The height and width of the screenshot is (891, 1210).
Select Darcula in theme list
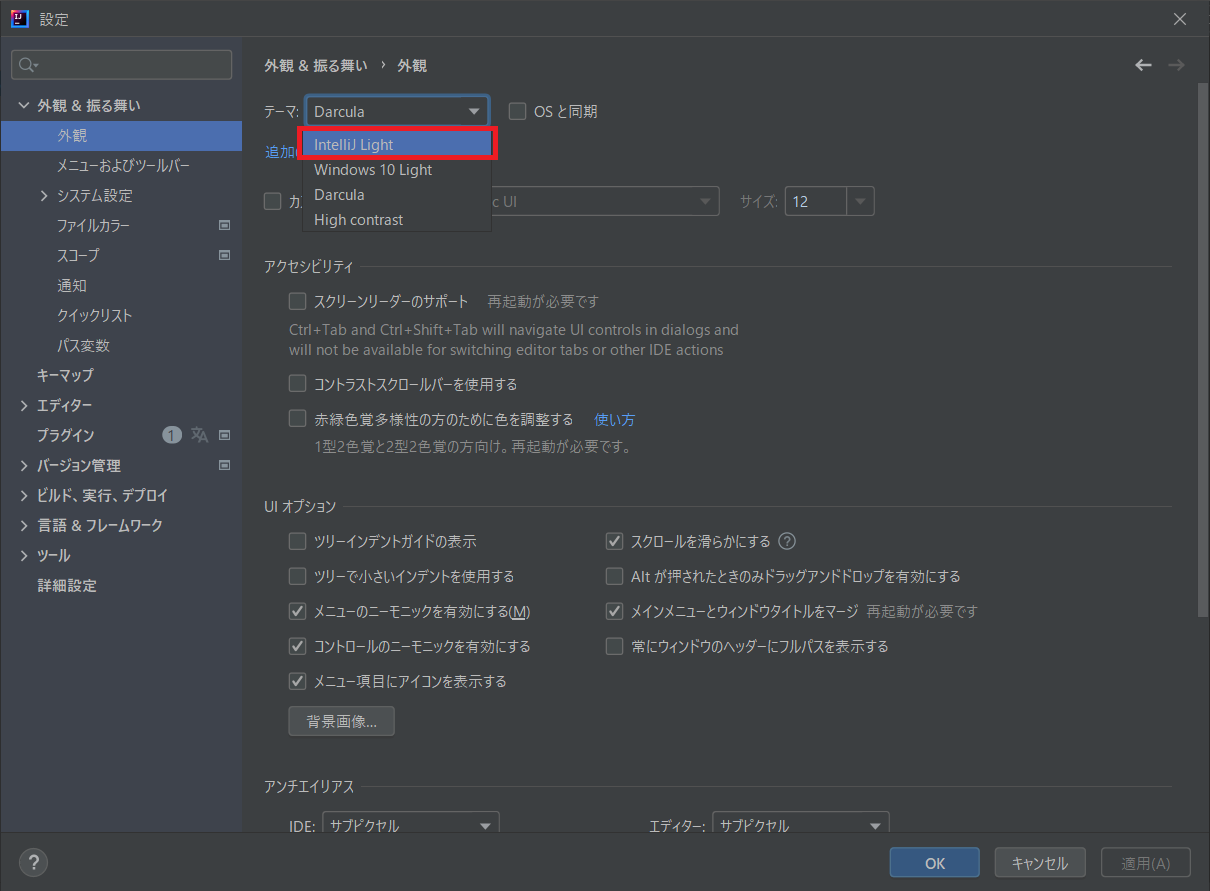tap(397, 194)
